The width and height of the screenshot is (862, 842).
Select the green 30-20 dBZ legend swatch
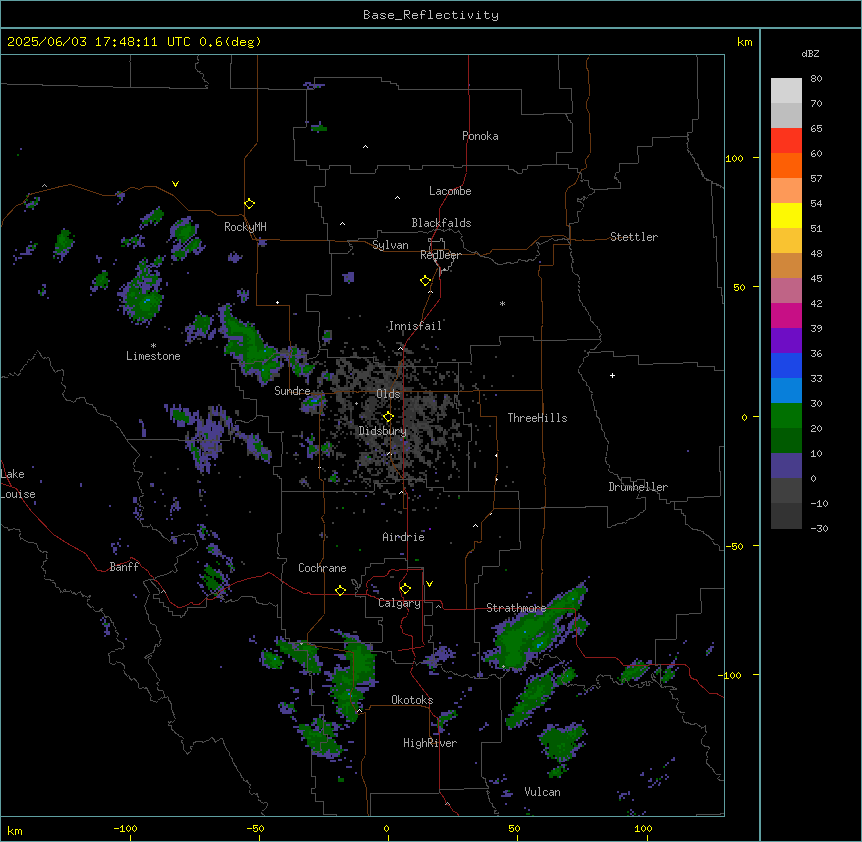786,416
